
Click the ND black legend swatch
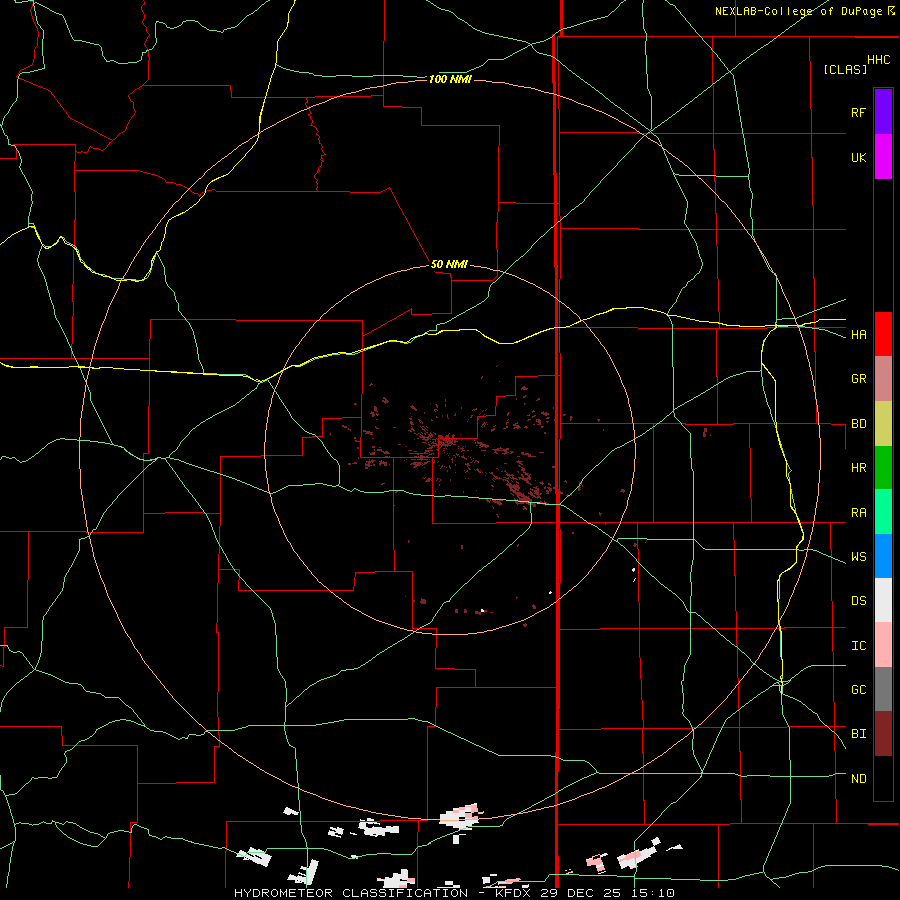(883, 778)
